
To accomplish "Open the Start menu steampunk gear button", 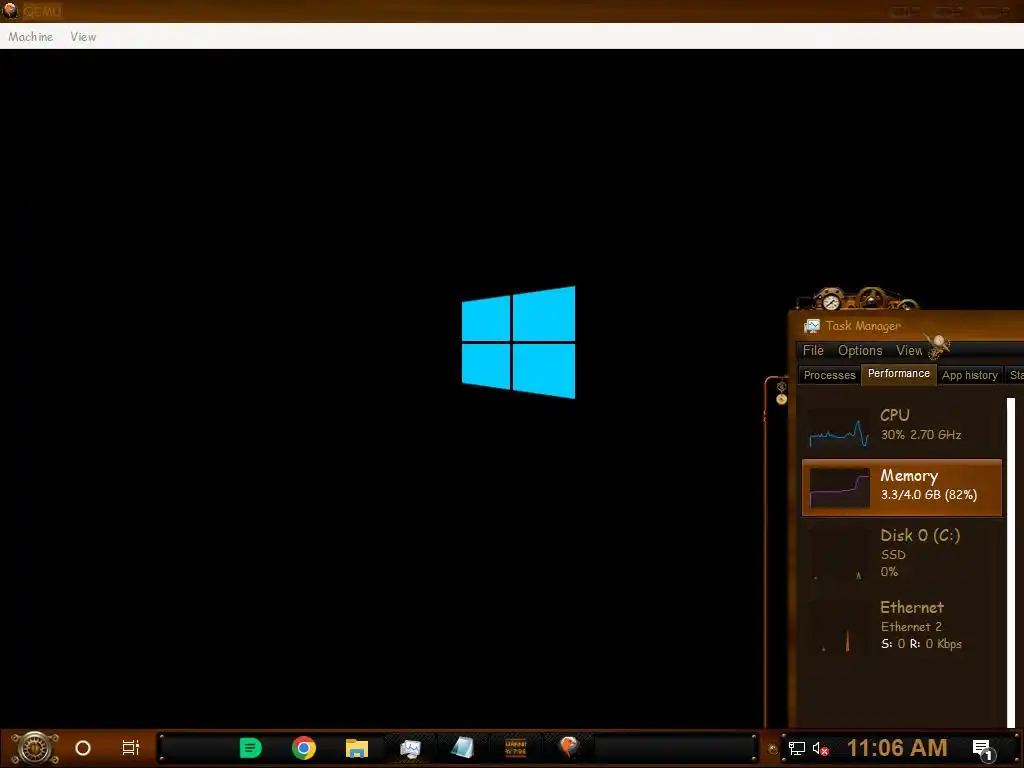I will [35, 748].
